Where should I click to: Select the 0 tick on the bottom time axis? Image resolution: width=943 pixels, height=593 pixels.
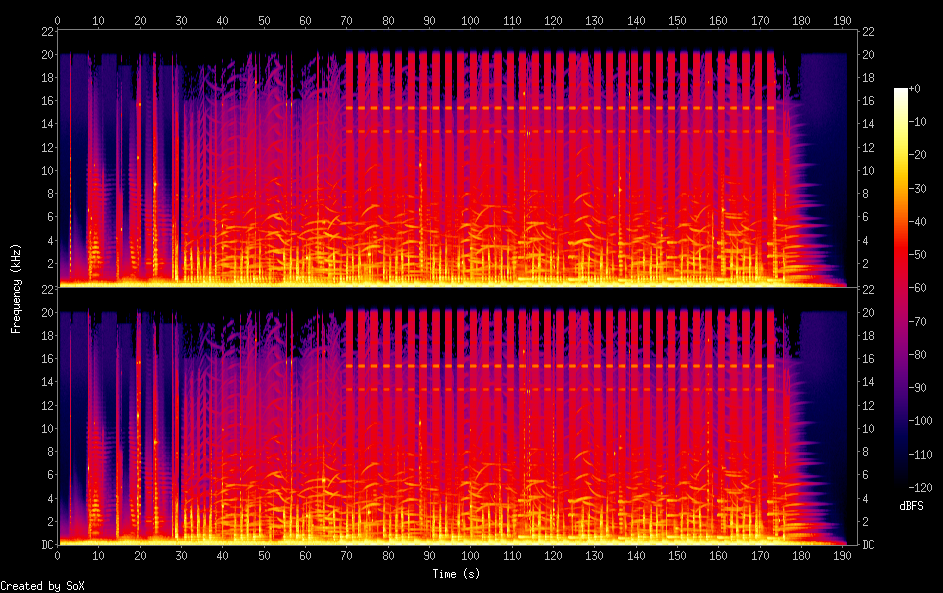(58, 555)
